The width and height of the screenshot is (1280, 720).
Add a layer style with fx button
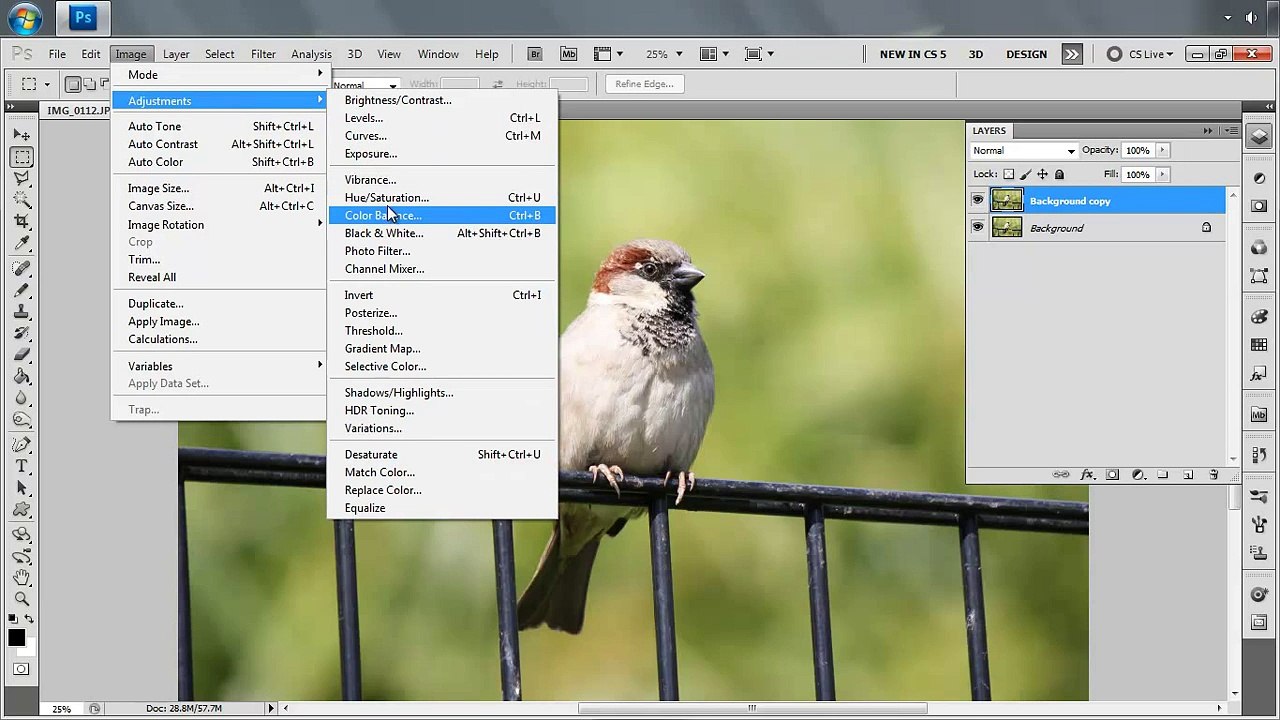click(x=1088, y=475)
